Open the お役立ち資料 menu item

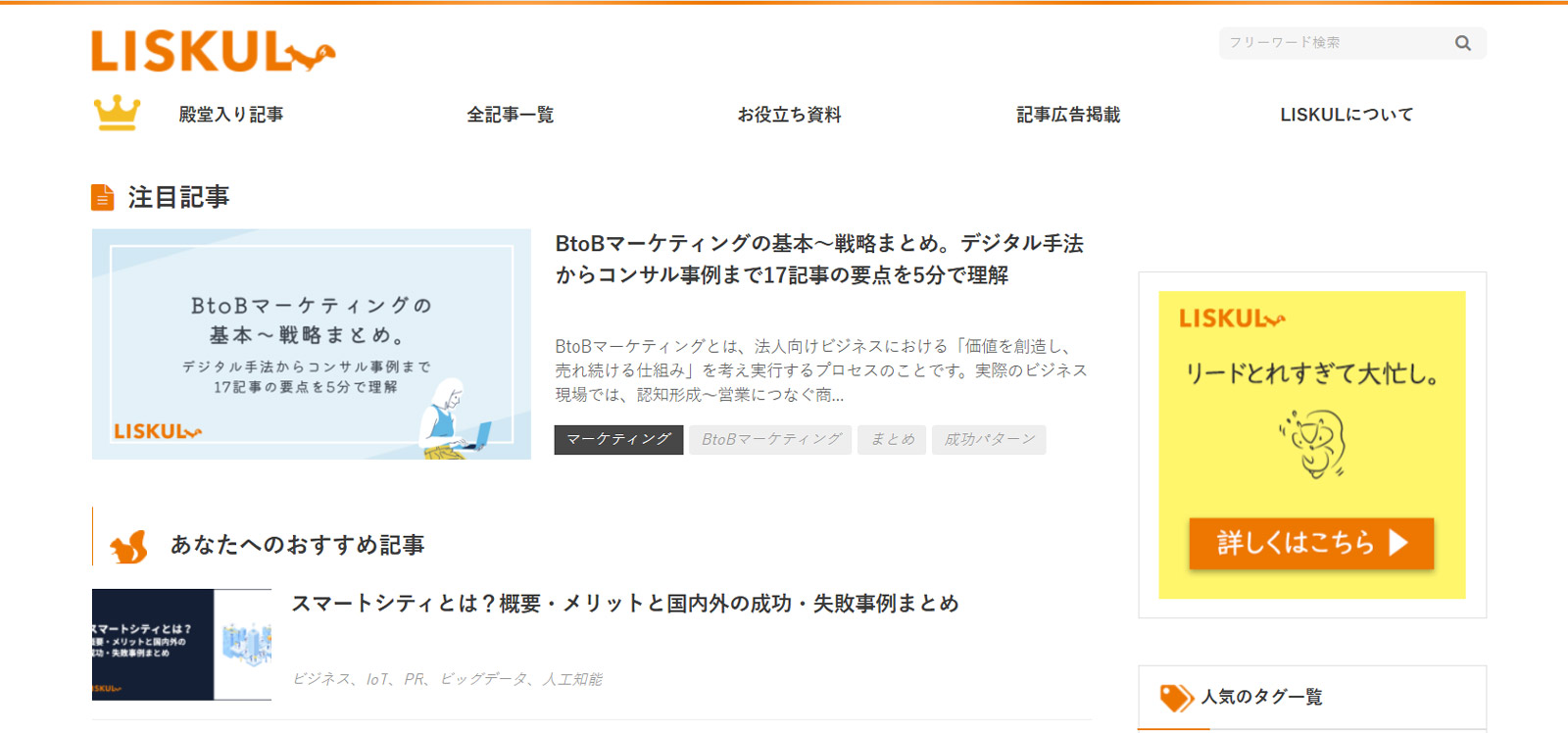[790, 115]
